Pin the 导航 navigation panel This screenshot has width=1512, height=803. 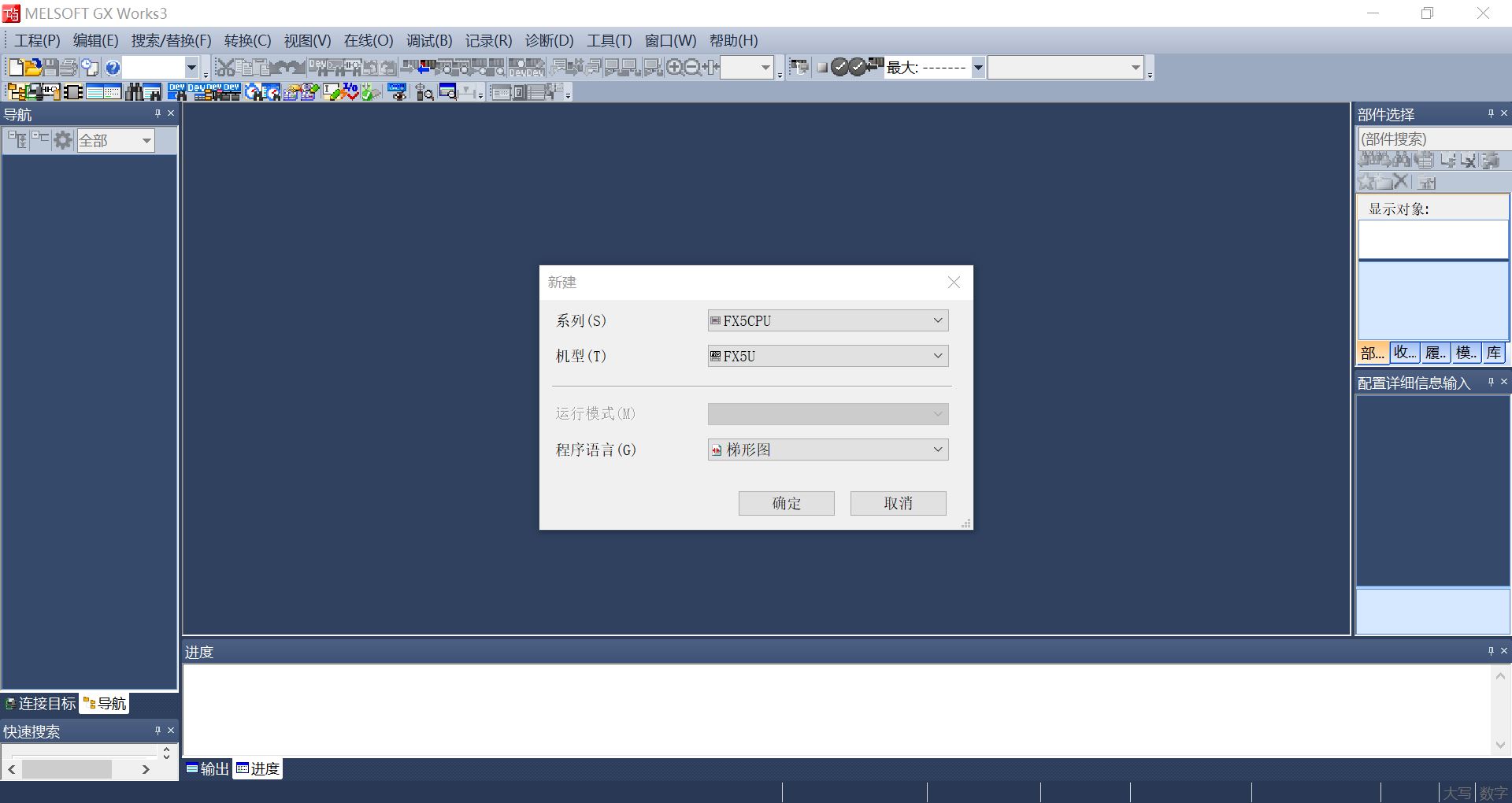click(157, 113)
